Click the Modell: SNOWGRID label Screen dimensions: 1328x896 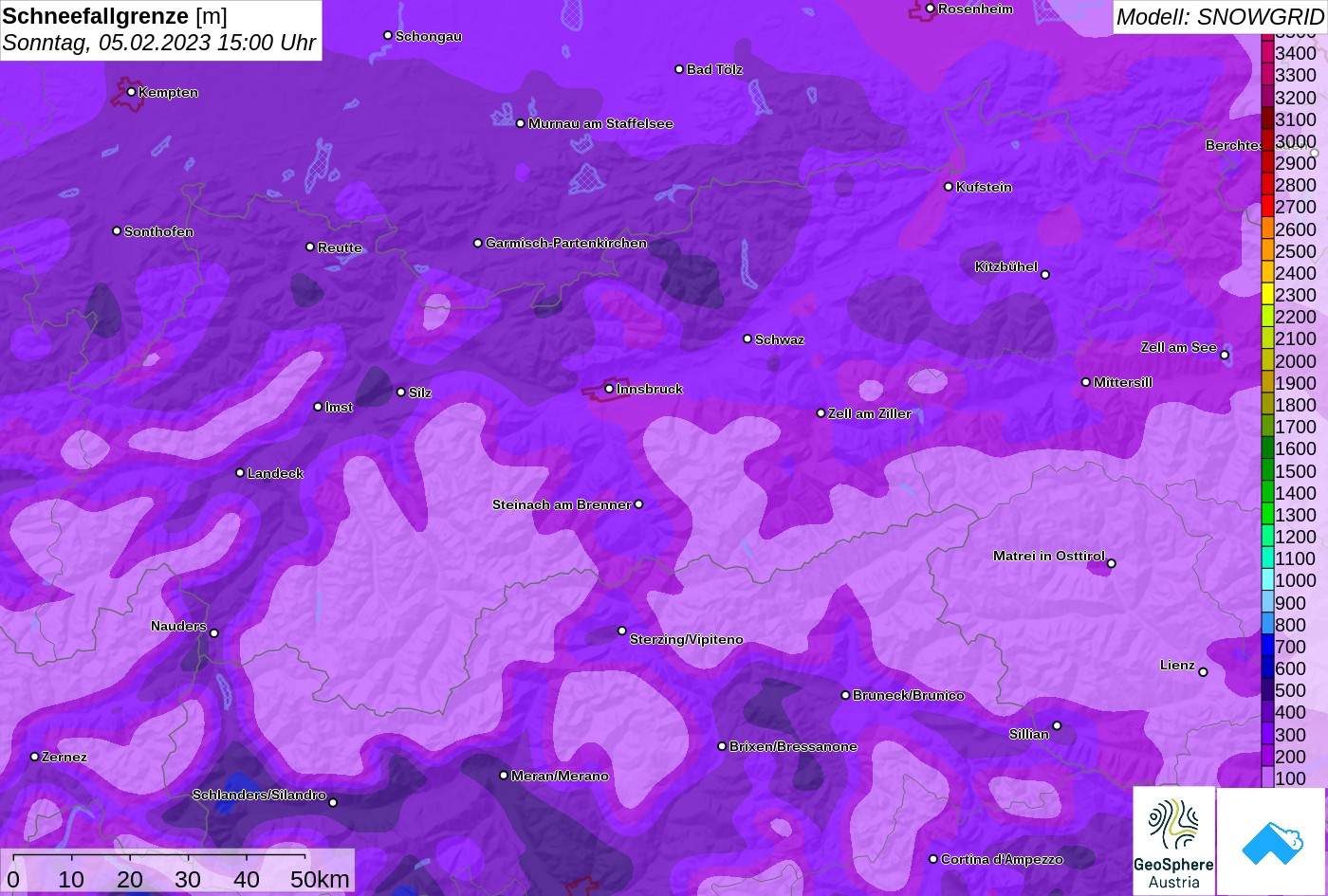pyautogui.click(x=1220, y=17)
